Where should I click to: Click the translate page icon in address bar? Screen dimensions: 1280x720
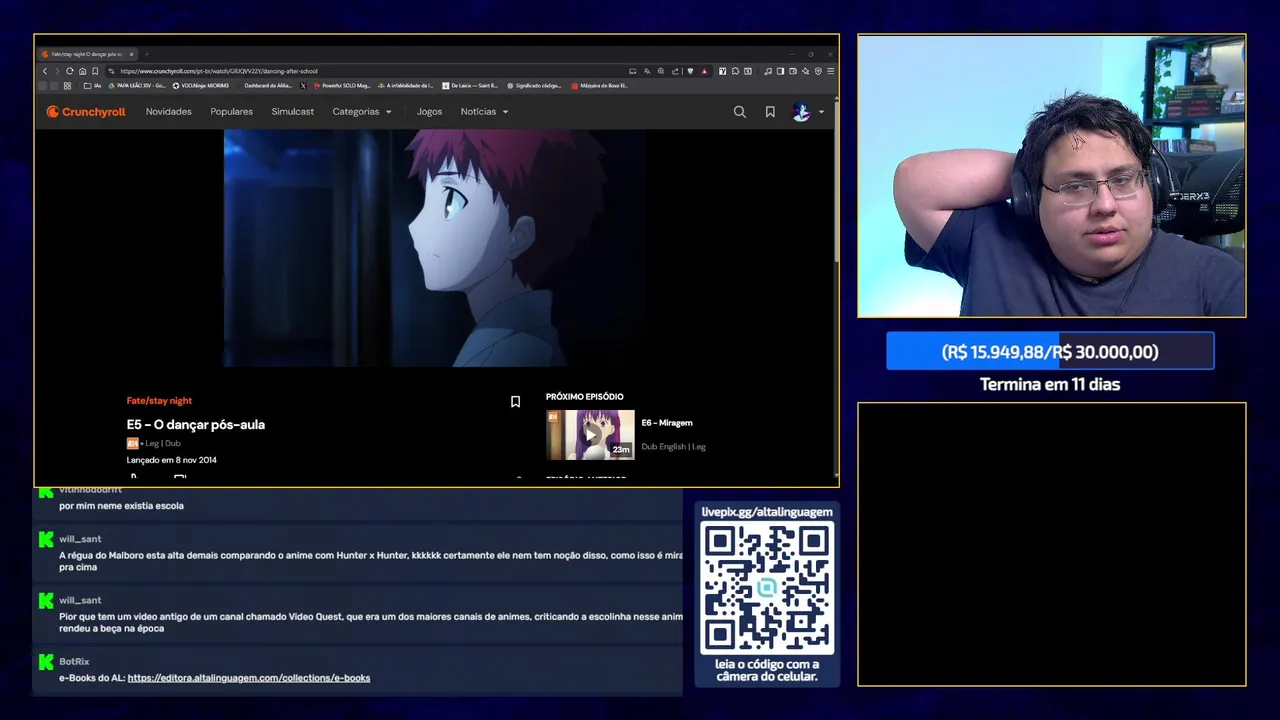[647, 71]
